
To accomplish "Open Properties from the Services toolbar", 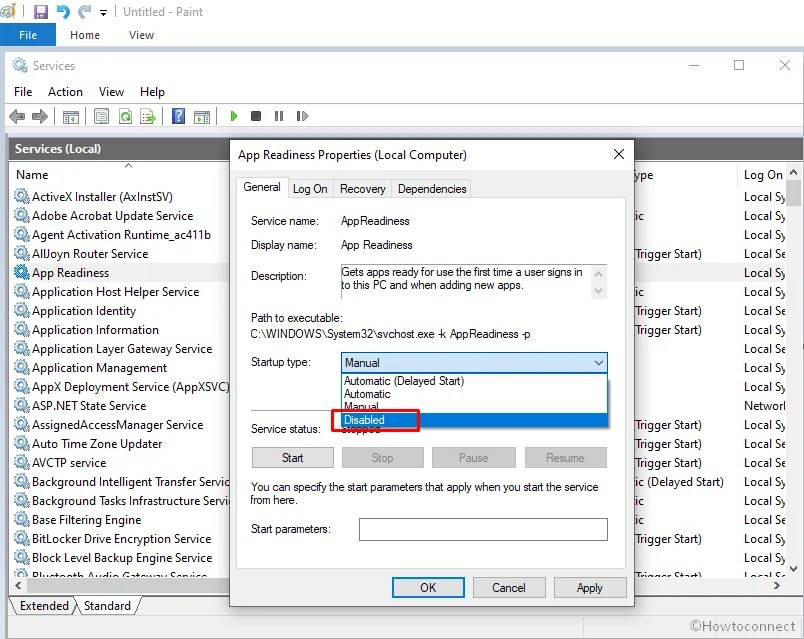I will tap(101, 116).
